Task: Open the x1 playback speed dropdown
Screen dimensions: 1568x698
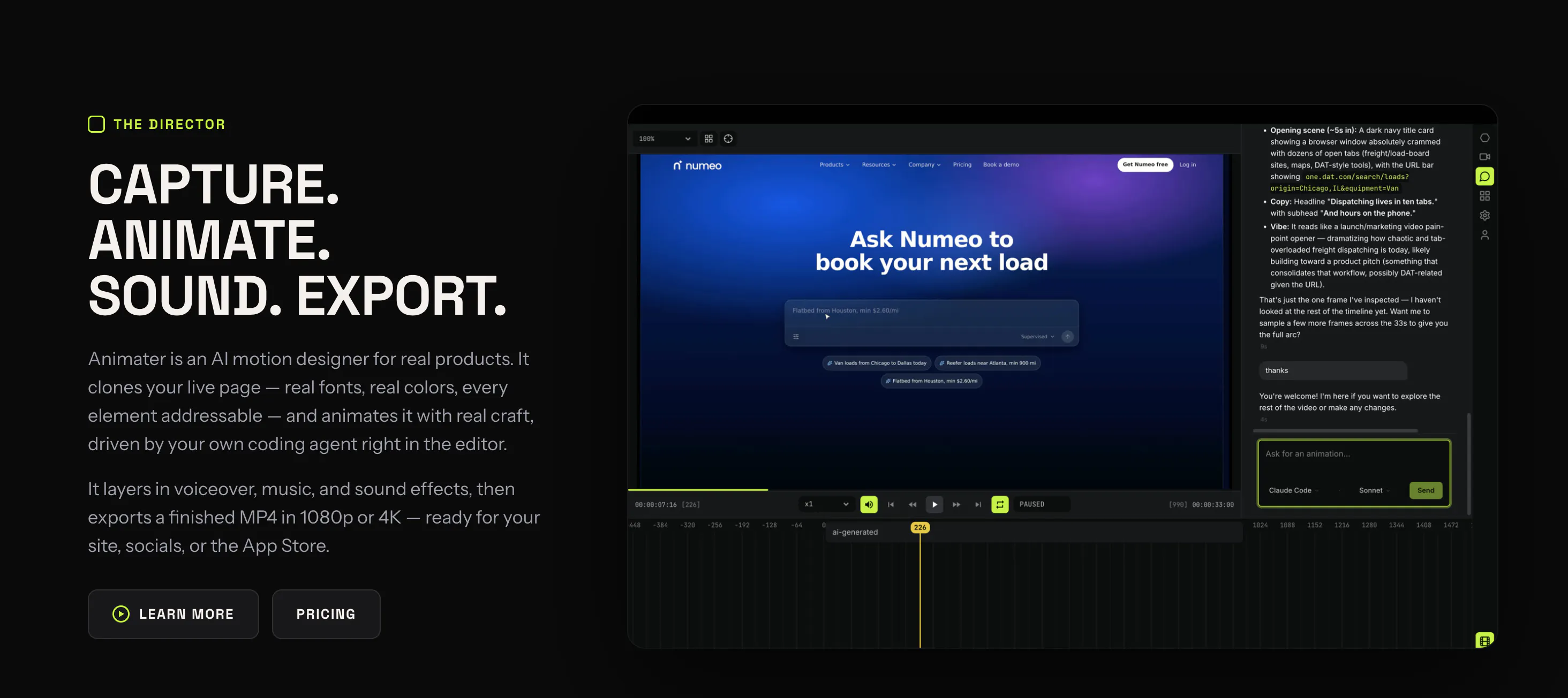Action: pos(826,504)
